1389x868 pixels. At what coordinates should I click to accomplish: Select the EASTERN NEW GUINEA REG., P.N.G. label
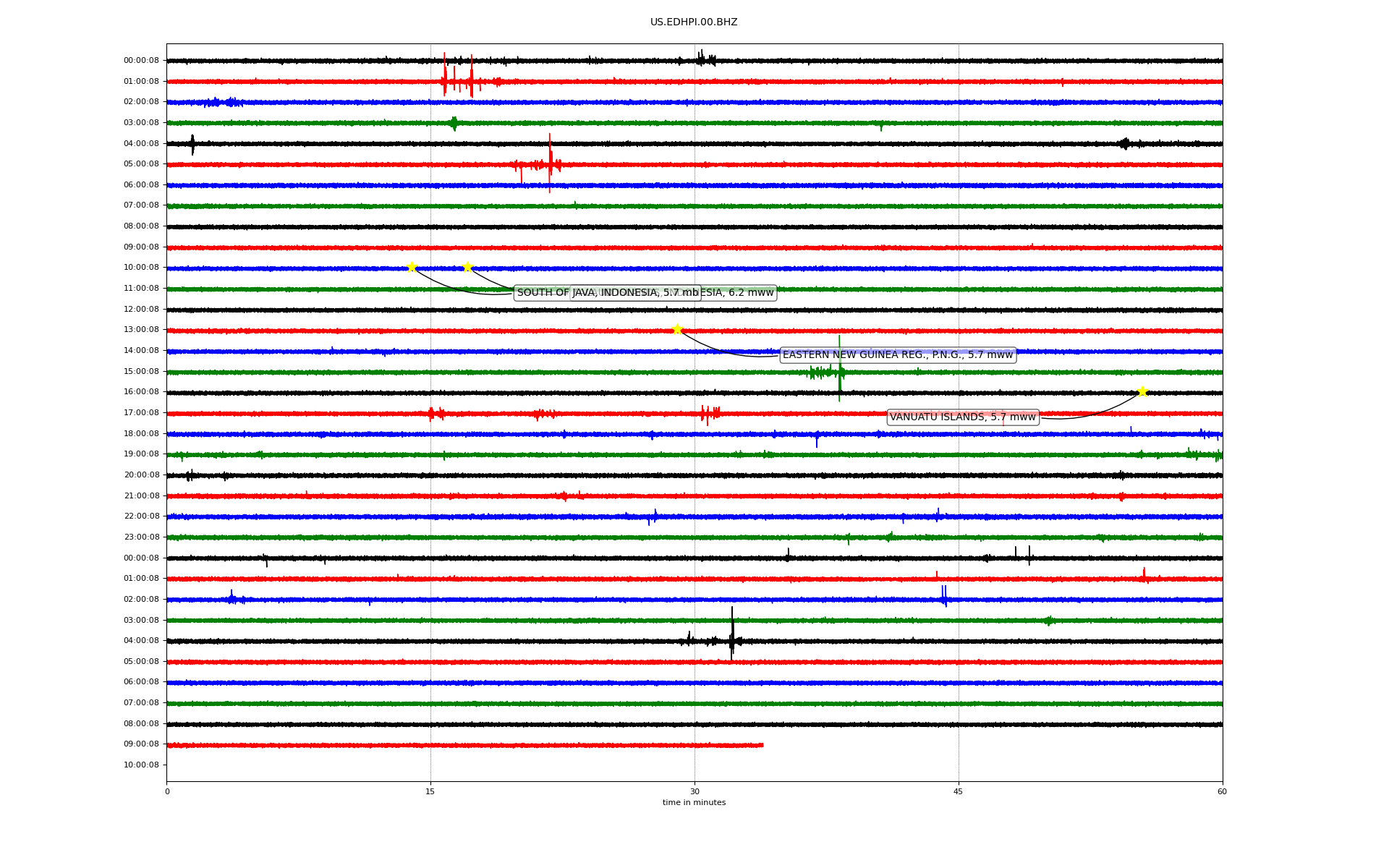898,355
